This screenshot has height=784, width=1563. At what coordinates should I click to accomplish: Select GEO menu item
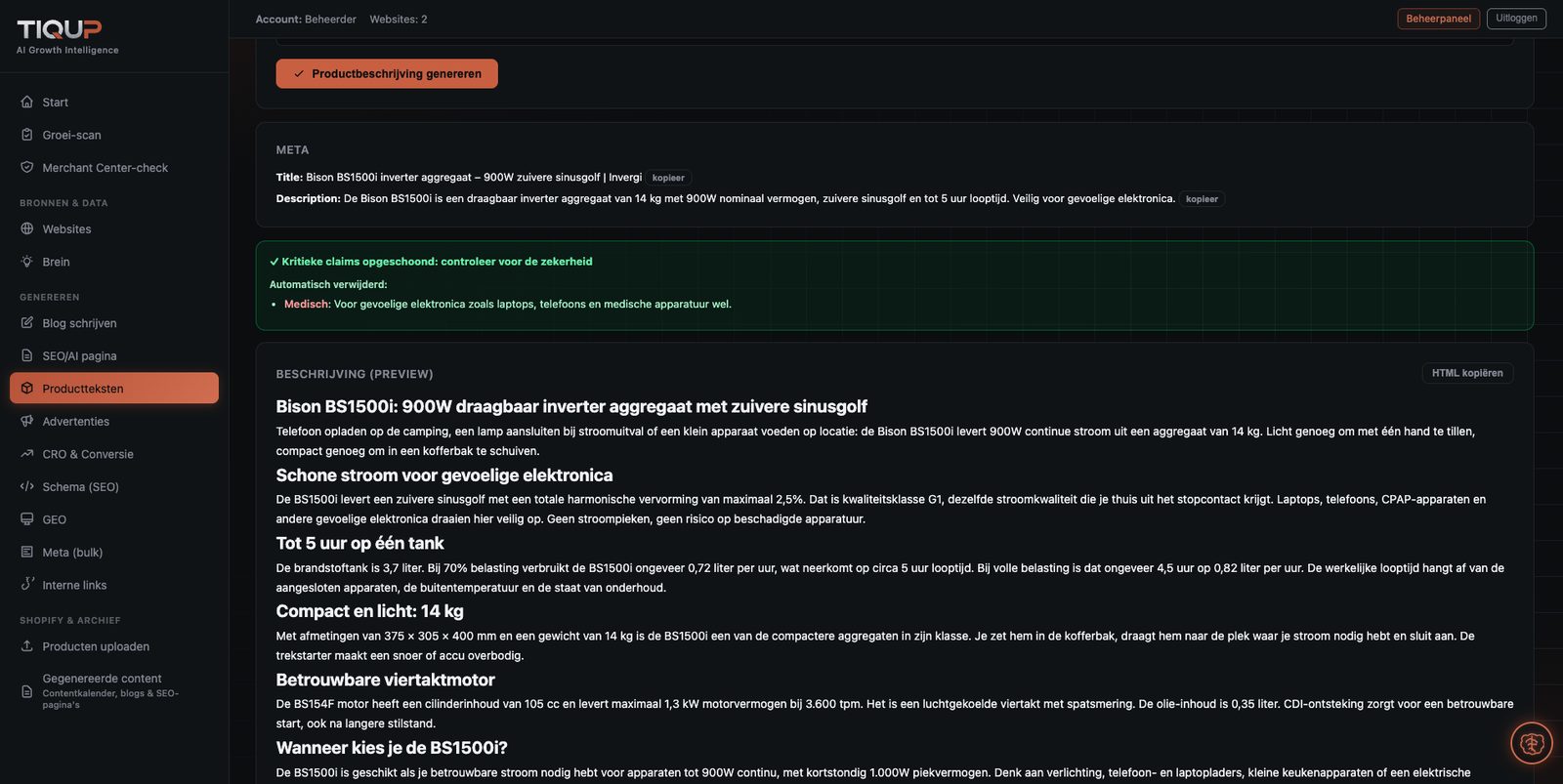tap(114, 519)
